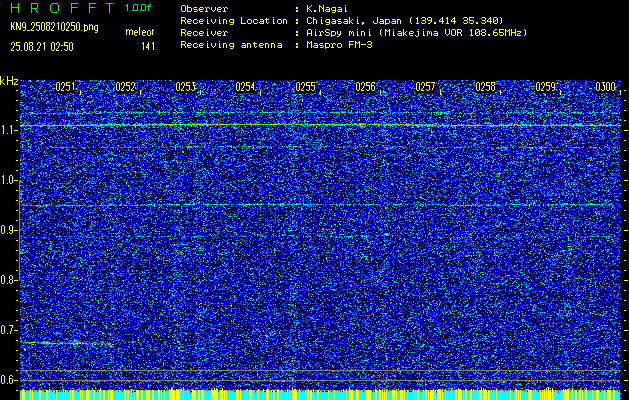Click the red meteor echo trace below 0.7 kHz
This screenshot has height=400, width=629.
click(98, 344)
